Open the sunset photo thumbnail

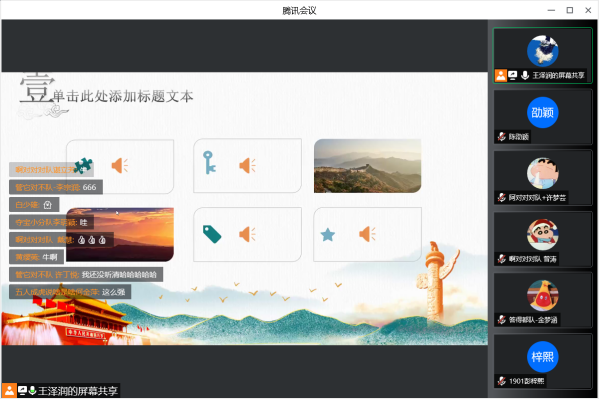coord(120,234)
